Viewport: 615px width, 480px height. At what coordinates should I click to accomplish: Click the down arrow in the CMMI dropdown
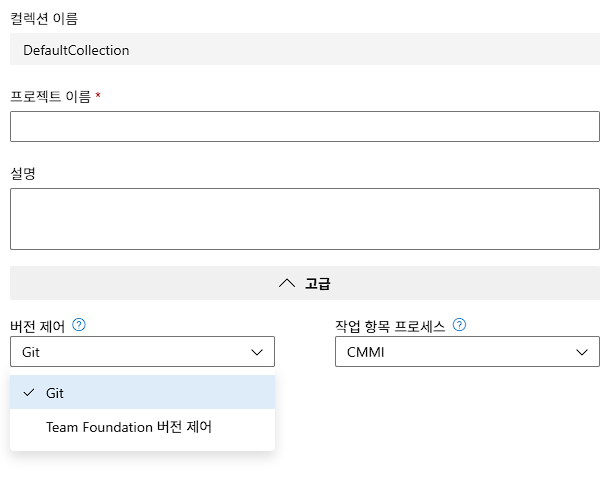click(x=582, y=352)
